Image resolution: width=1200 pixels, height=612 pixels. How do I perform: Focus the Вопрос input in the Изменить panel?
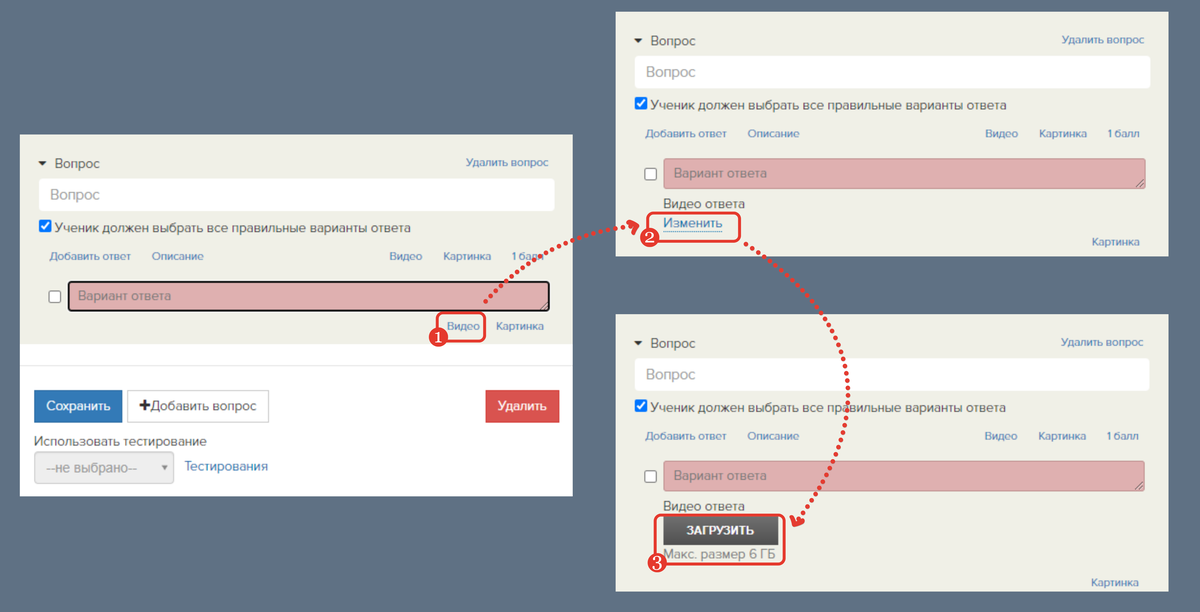coord(892,72)
